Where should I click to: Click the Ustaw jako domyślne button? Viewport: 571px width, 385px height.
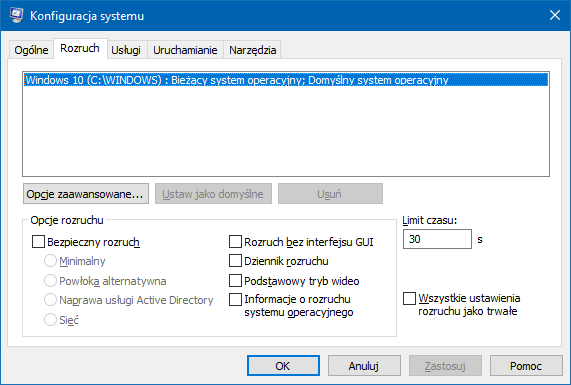[x=213, y=194]
